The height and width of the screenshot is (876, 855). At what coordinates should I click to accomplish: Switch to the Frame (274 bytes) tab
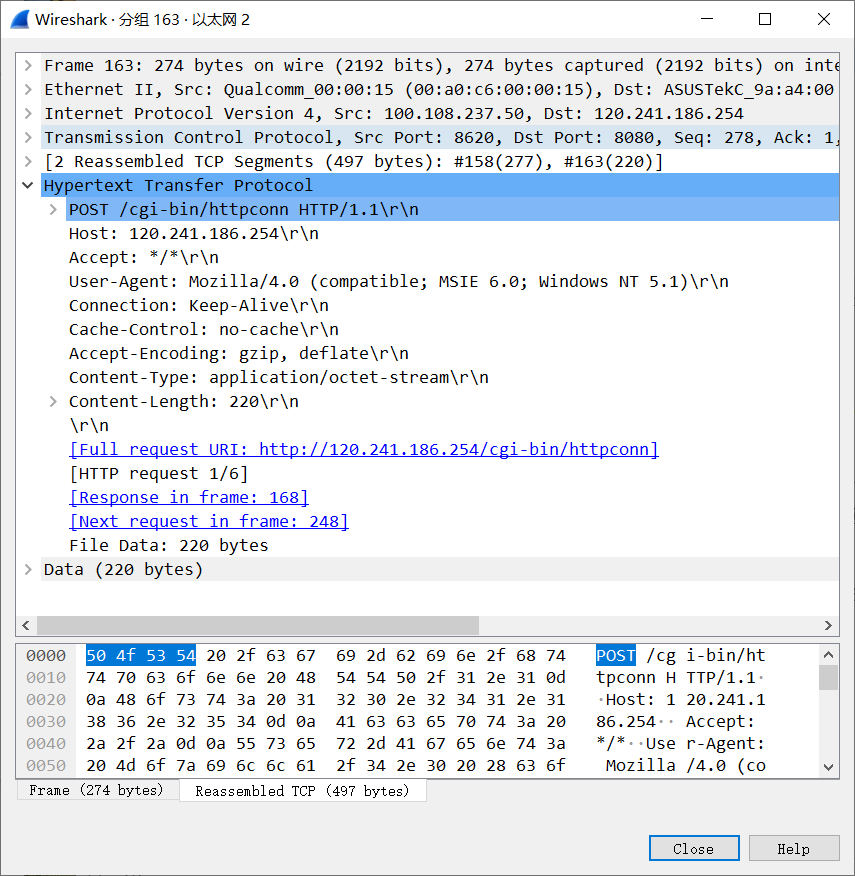[98, 791]
